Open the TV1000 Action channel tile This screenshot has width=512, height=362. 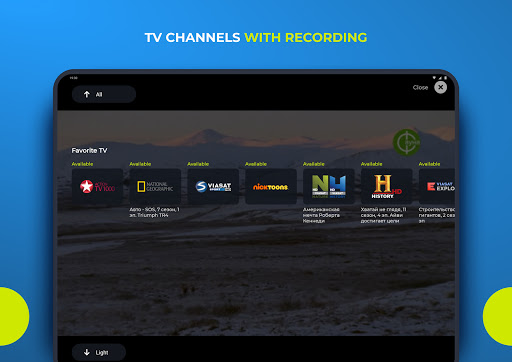coord(97,186)
